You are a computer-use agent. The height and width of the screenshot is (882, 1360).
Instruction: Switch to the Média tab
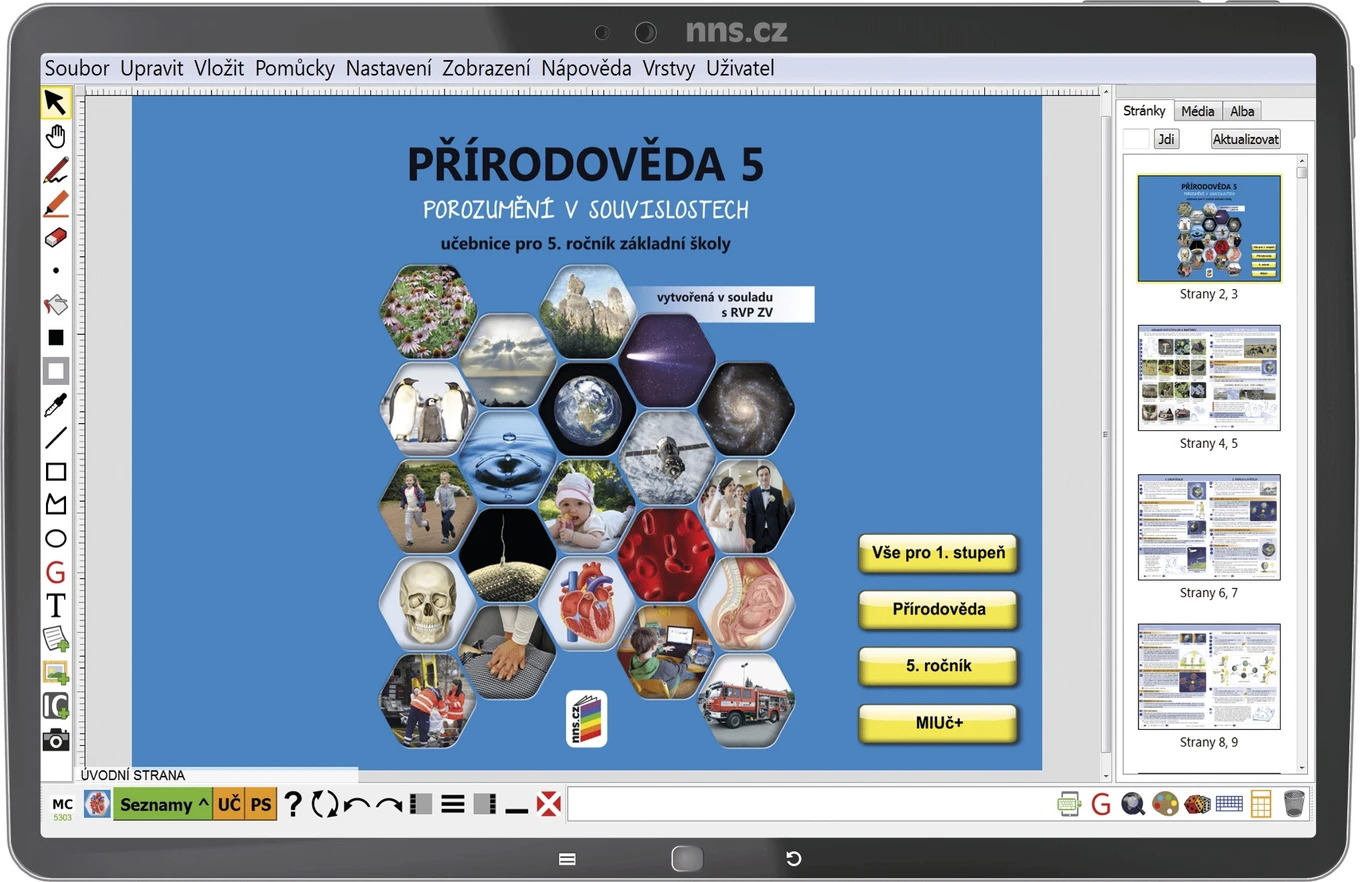coord(1198,111)
